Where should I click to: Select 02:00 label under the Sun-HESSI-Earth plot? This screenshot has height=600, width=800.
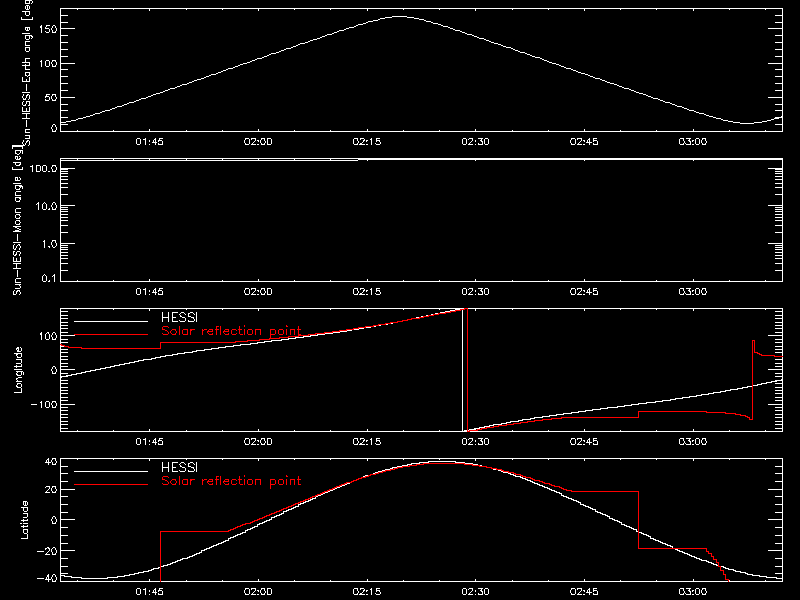pos(258,142)
